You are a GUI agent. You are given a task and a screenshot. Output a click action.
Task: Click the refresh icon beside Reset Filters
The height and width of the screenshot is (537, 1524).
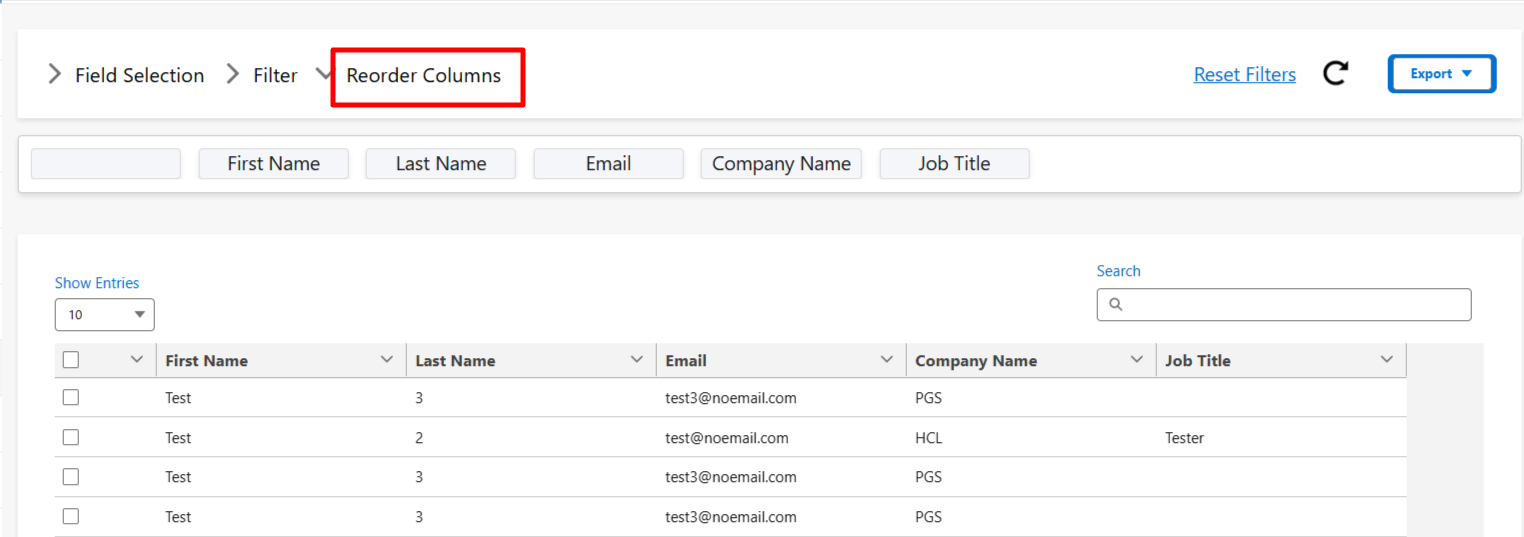click(x=1335, y=73)
